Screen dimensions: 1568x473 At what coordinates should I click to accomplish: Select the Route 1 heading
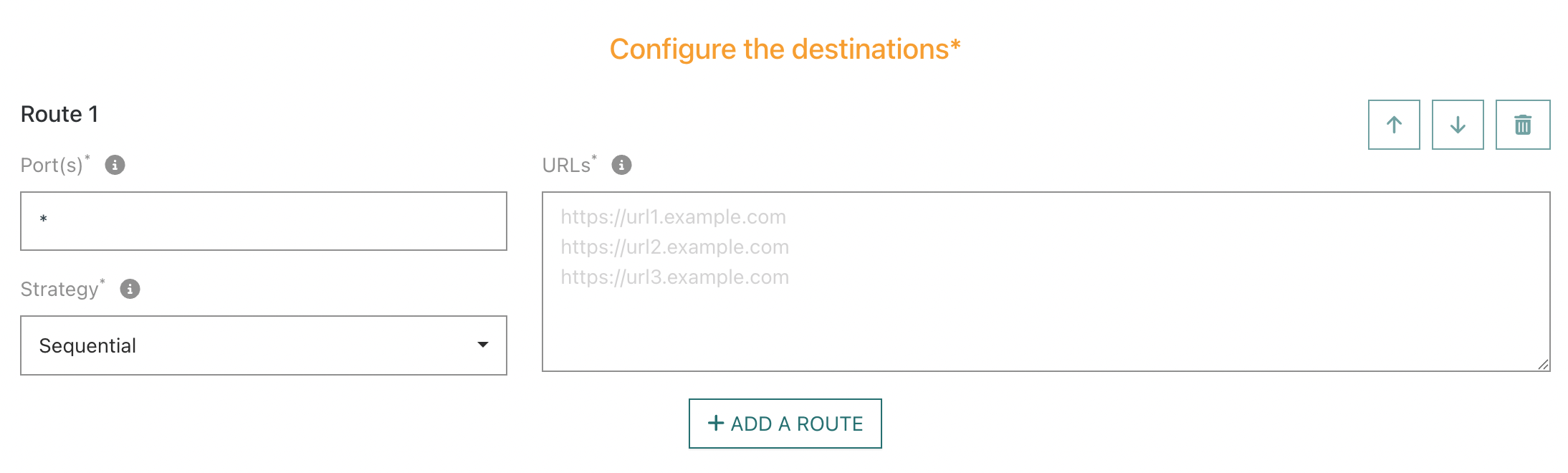pos(59,114)
